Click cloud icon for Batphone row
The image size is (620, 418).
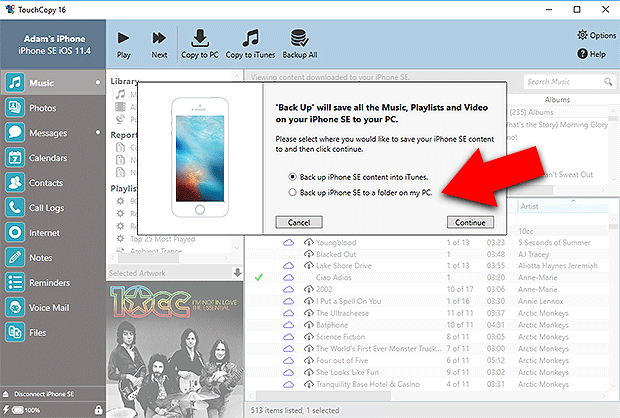pos(289,325)
